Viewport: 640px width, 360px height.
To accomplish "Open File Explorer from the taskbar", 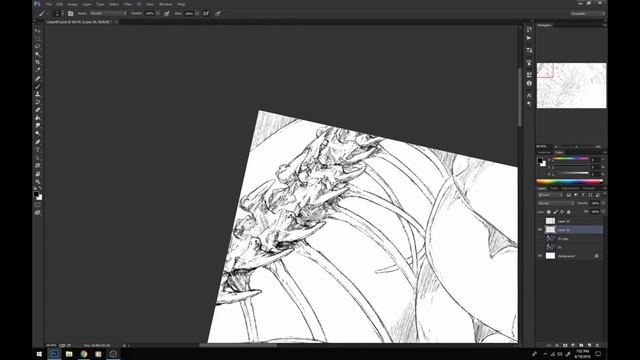I will tap(69, 354).
